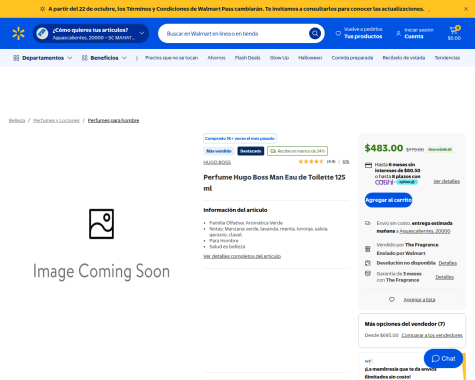
Task: Go to Flash Deals
Action: [247, 58]
